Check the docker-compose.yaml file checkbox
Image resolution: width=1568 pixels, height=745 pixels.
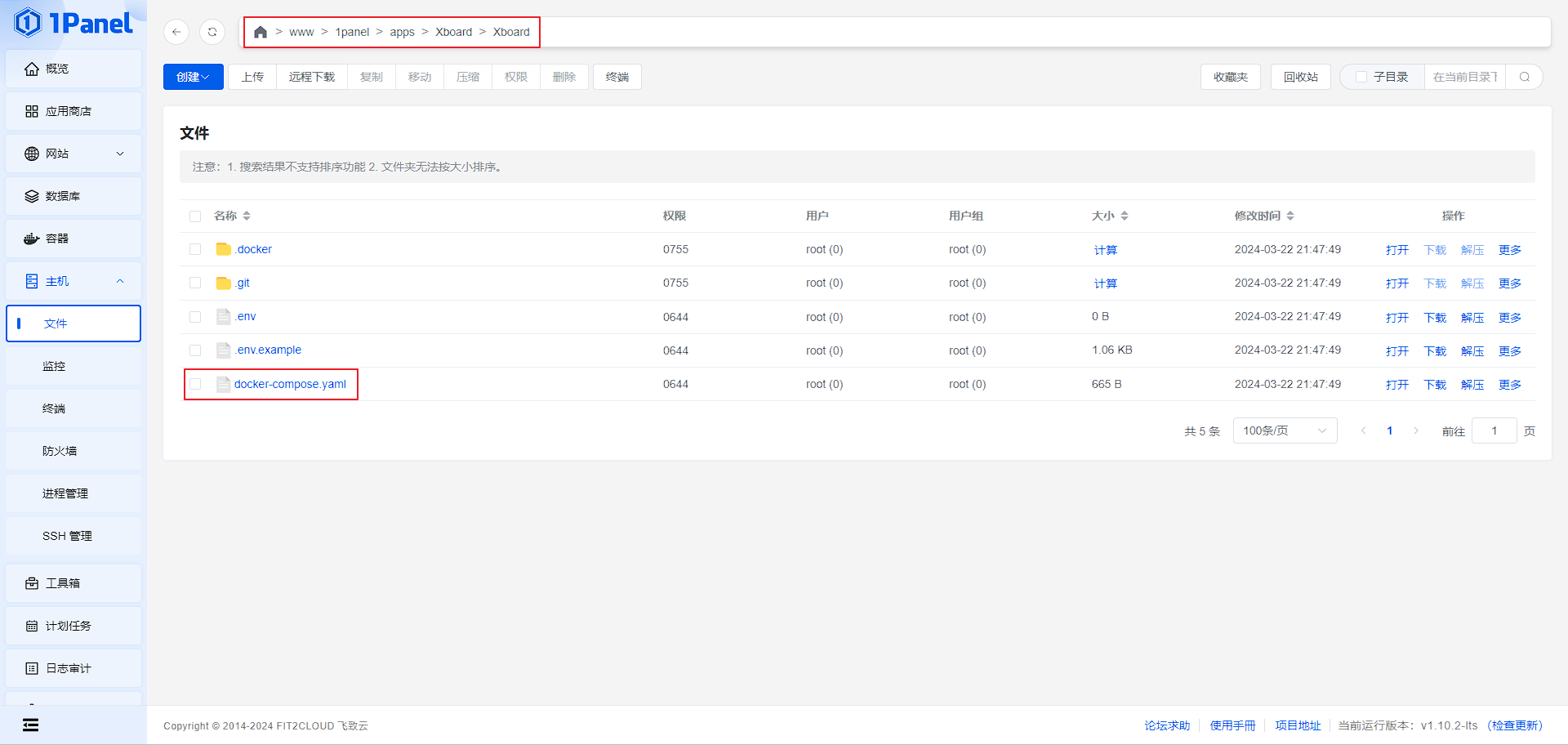click(x=195, y=384)
